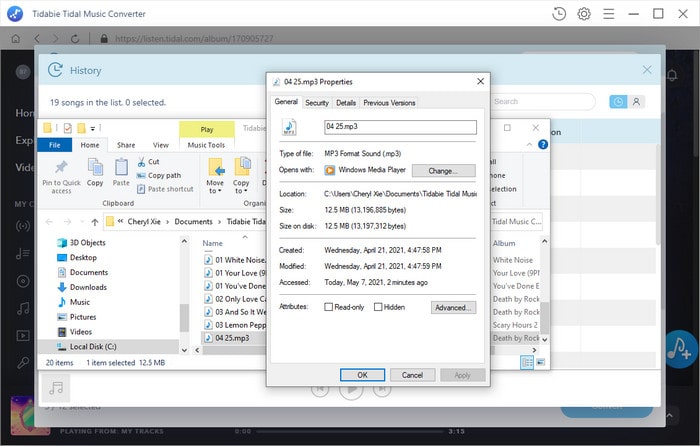Open Tidabie history clock icon in title bar

pos(559,14)
